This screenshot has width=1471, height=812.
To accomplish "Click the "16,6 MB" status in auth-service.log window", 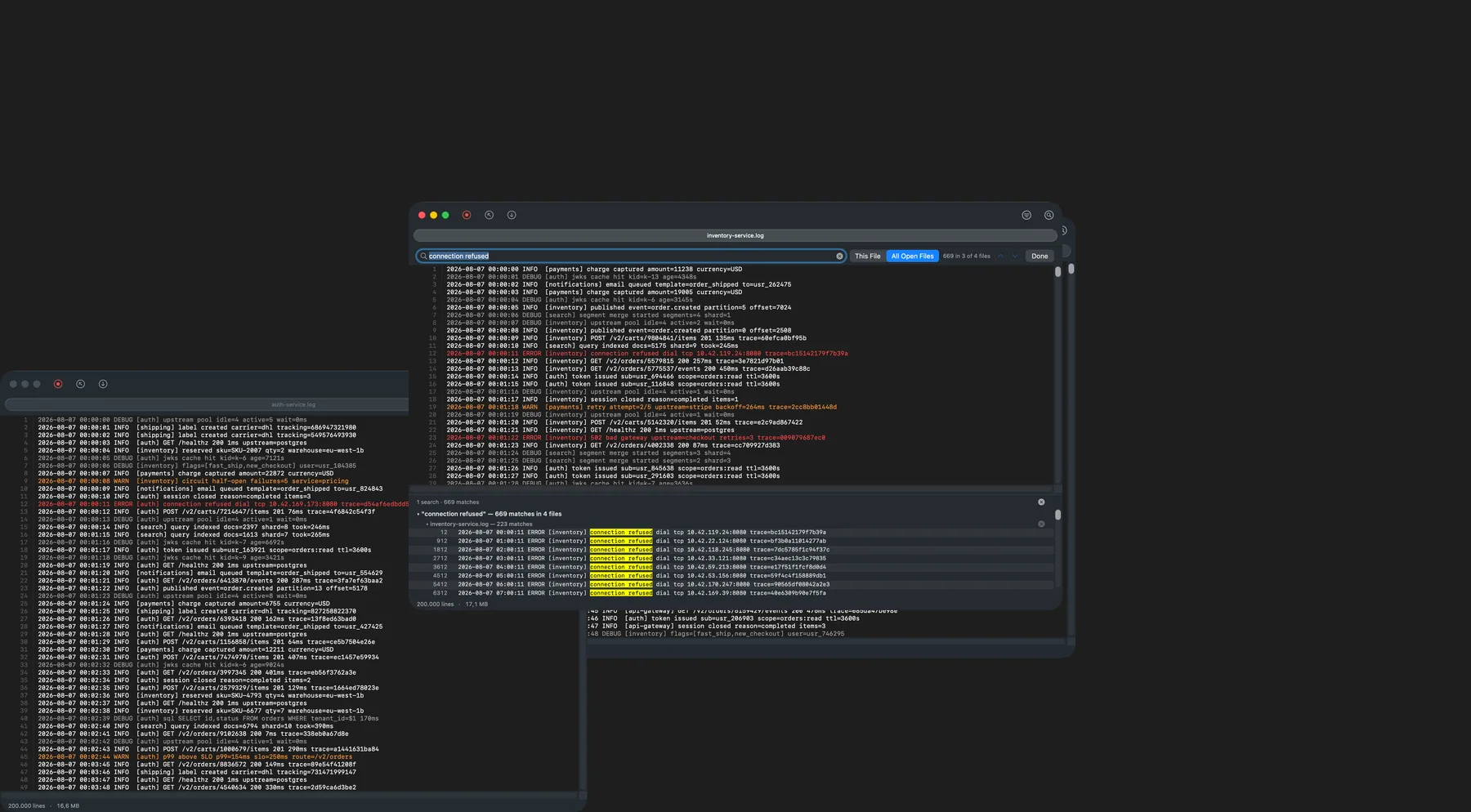I will 68,805.
